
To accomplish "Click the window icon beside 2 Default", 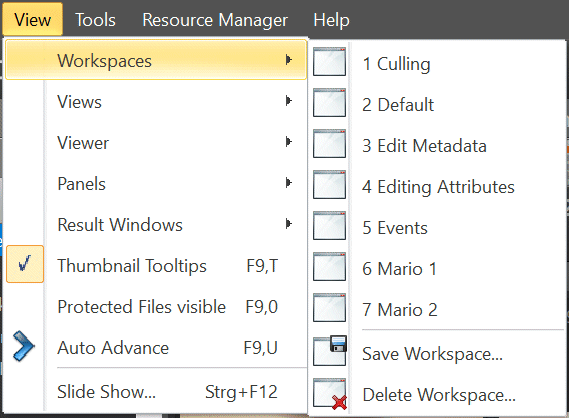I will 329,103.
